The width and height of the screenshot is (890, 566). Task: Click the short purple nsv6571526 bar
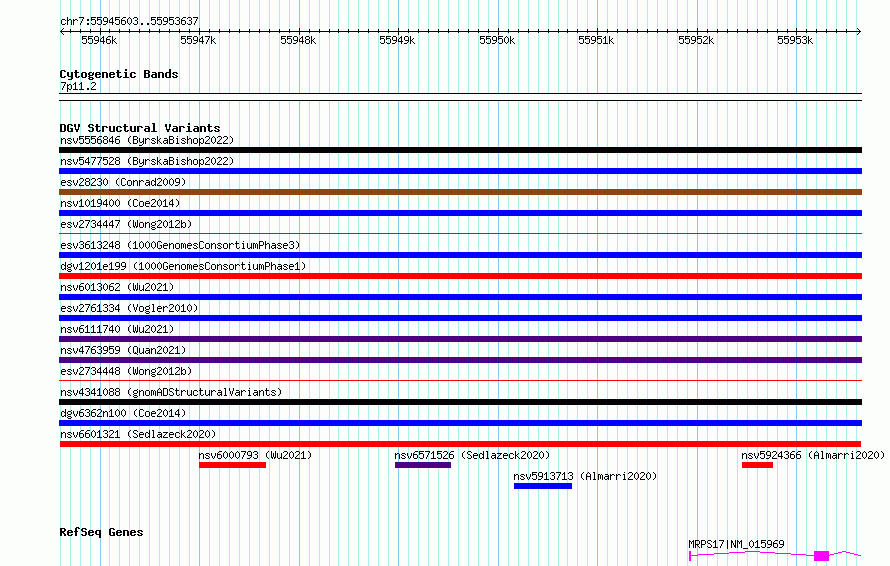423,465
